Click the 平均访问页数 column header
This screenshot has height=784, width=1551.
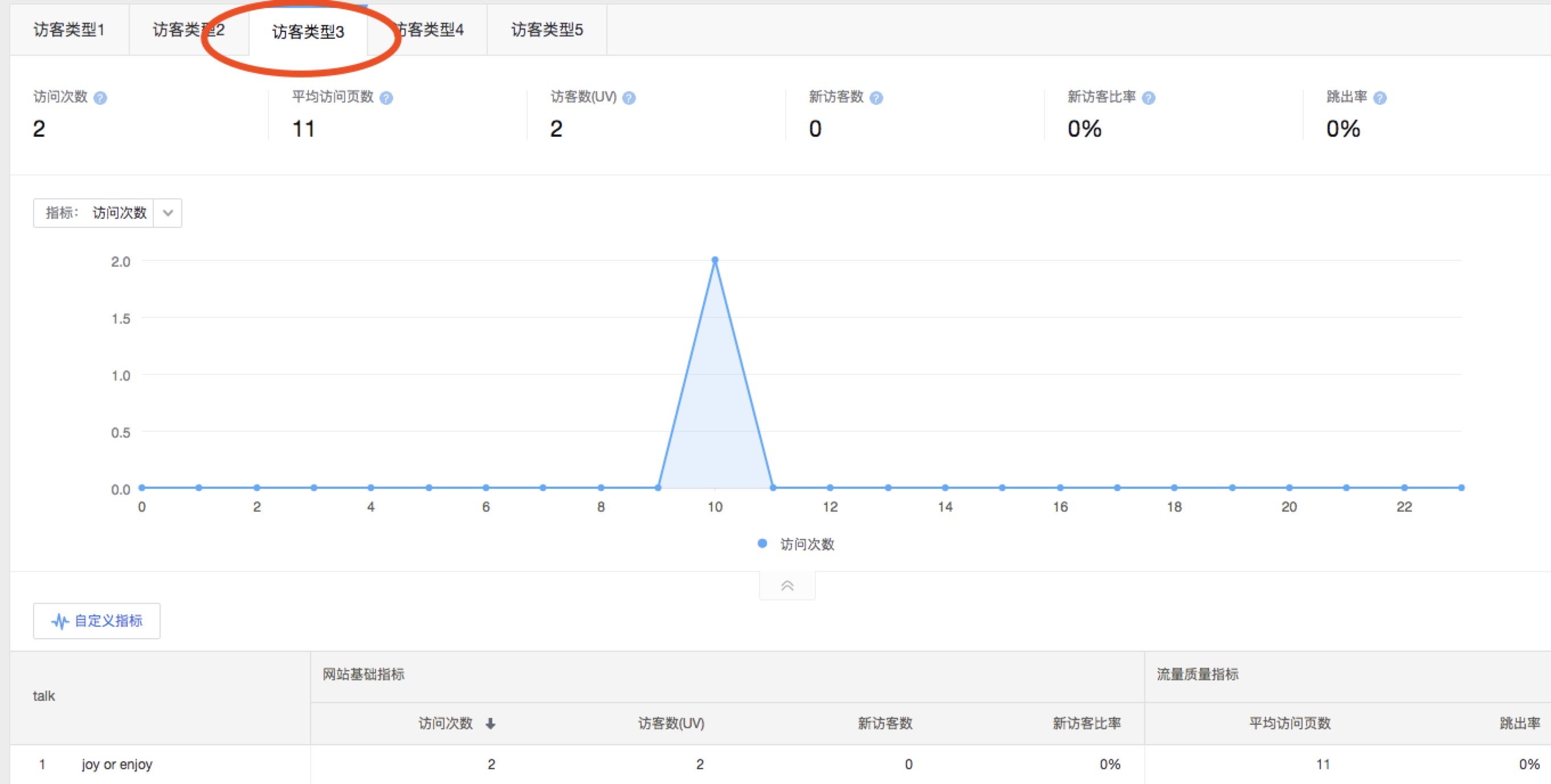coord(1289,724)
